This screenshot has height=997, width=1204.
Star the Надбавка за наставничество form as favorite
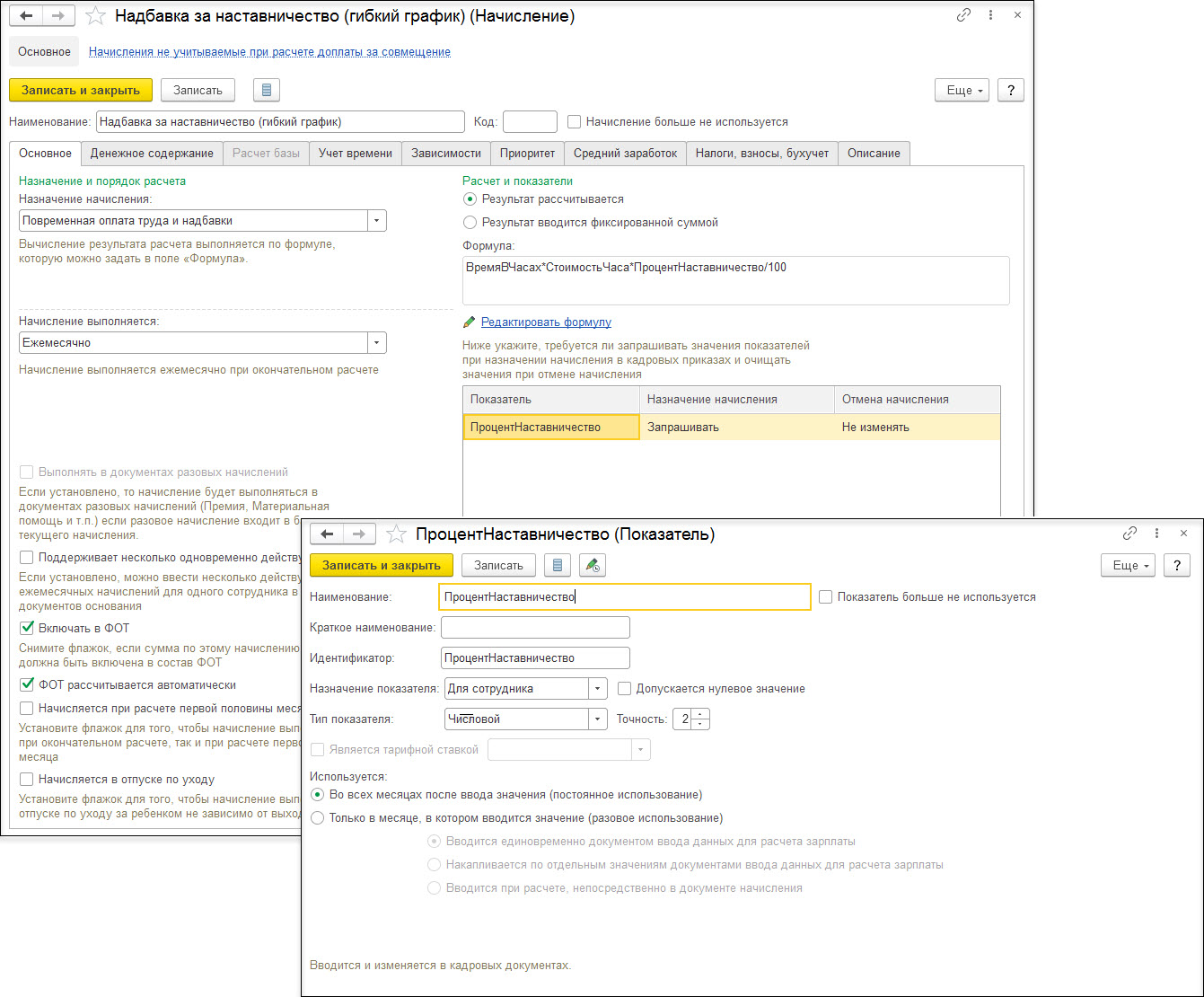coord(95,16)
